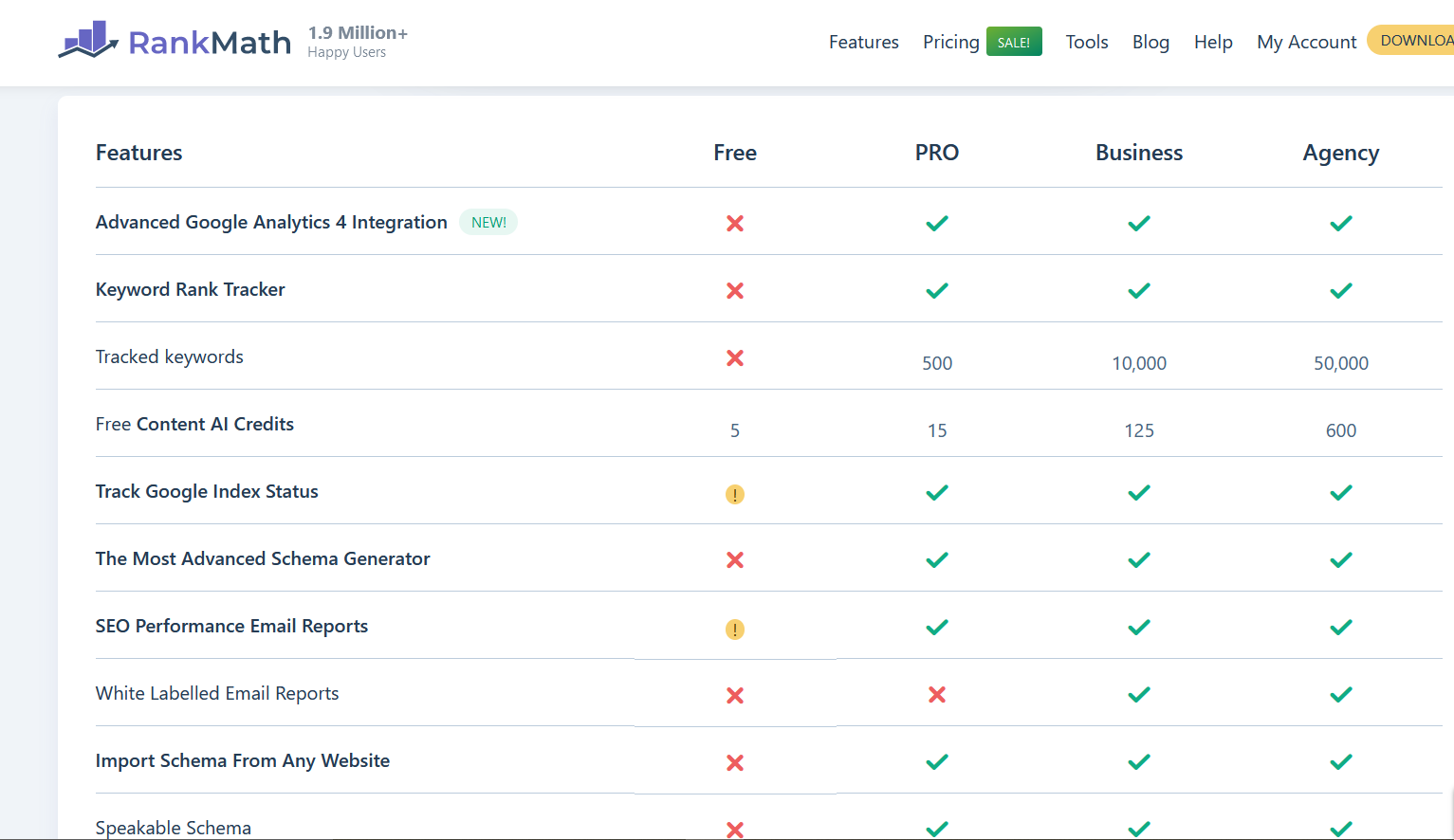Click the 1.9 Million+ Happy Users text
Viewport: 1454px width, 840px height.
click(x=358, y=42)
